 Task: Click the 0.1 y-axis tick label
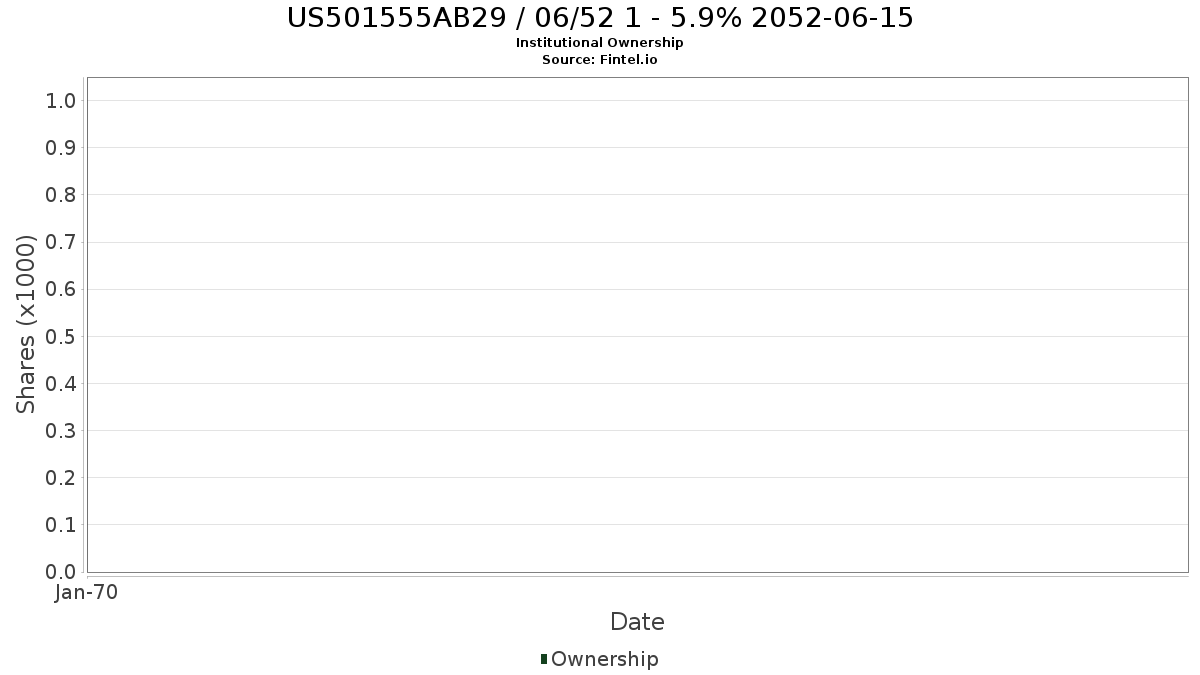point(61,525)
